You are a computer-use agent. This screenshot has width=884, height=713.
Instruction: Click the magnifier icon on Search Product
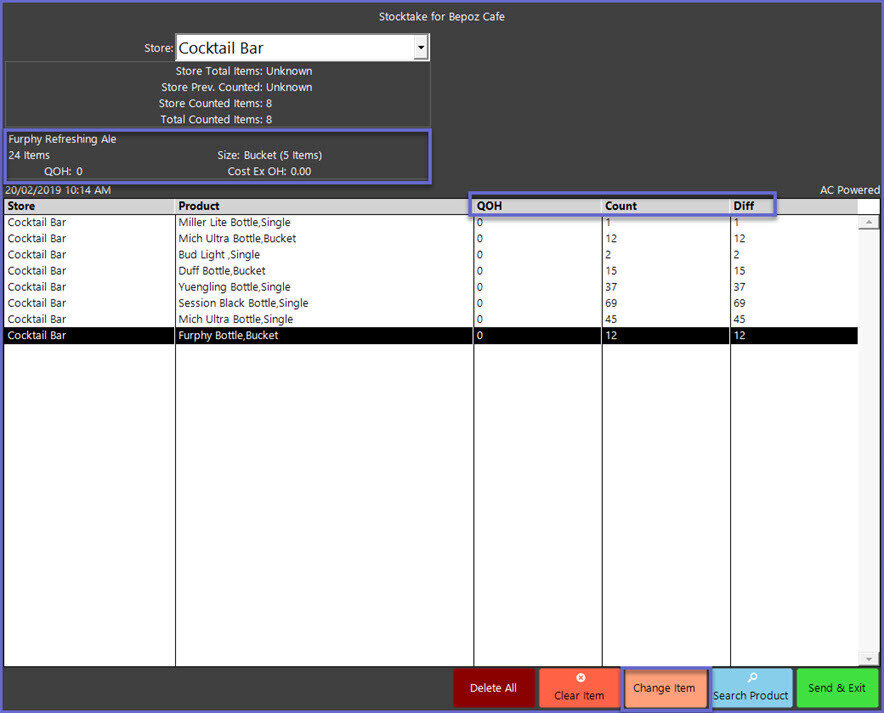pyautogui.click(x=752, y=677)
